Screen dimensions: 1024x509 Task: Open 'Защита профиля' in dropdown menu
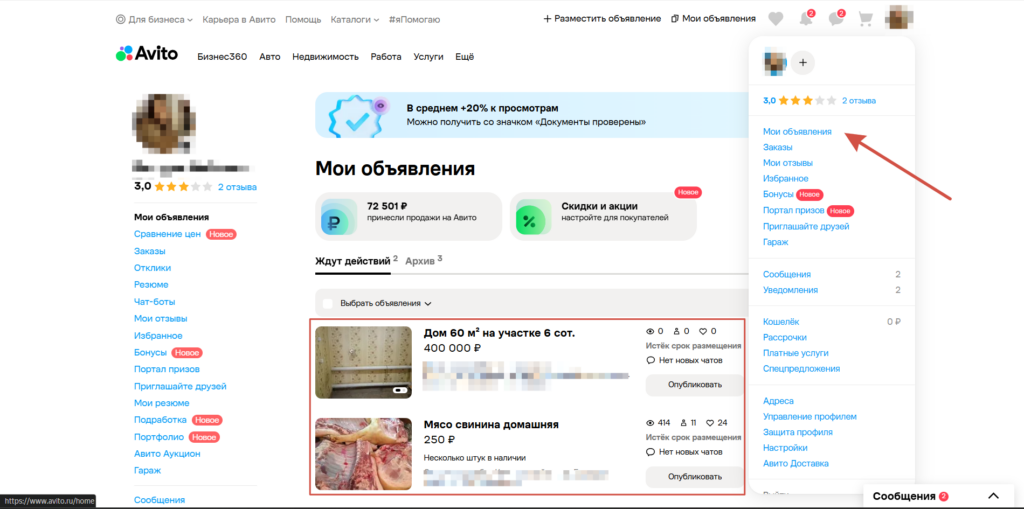pos(797,432)
